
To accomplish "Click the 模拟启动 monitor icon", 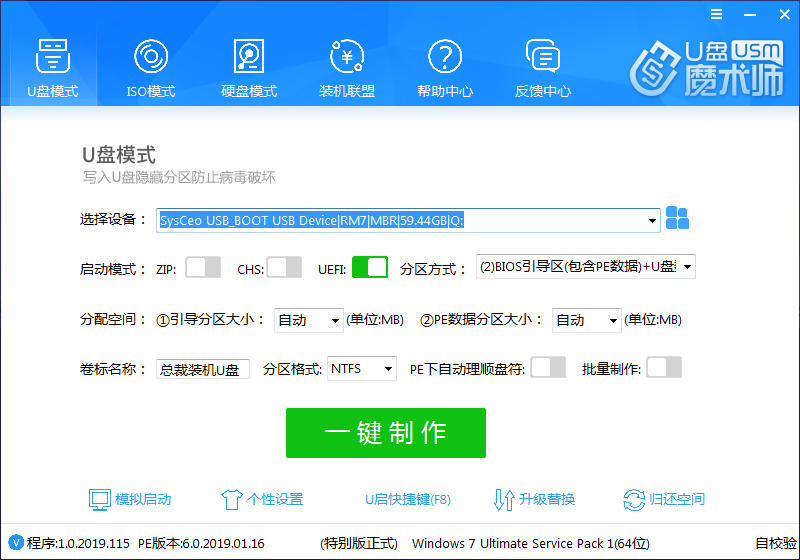I will point(99,499).
